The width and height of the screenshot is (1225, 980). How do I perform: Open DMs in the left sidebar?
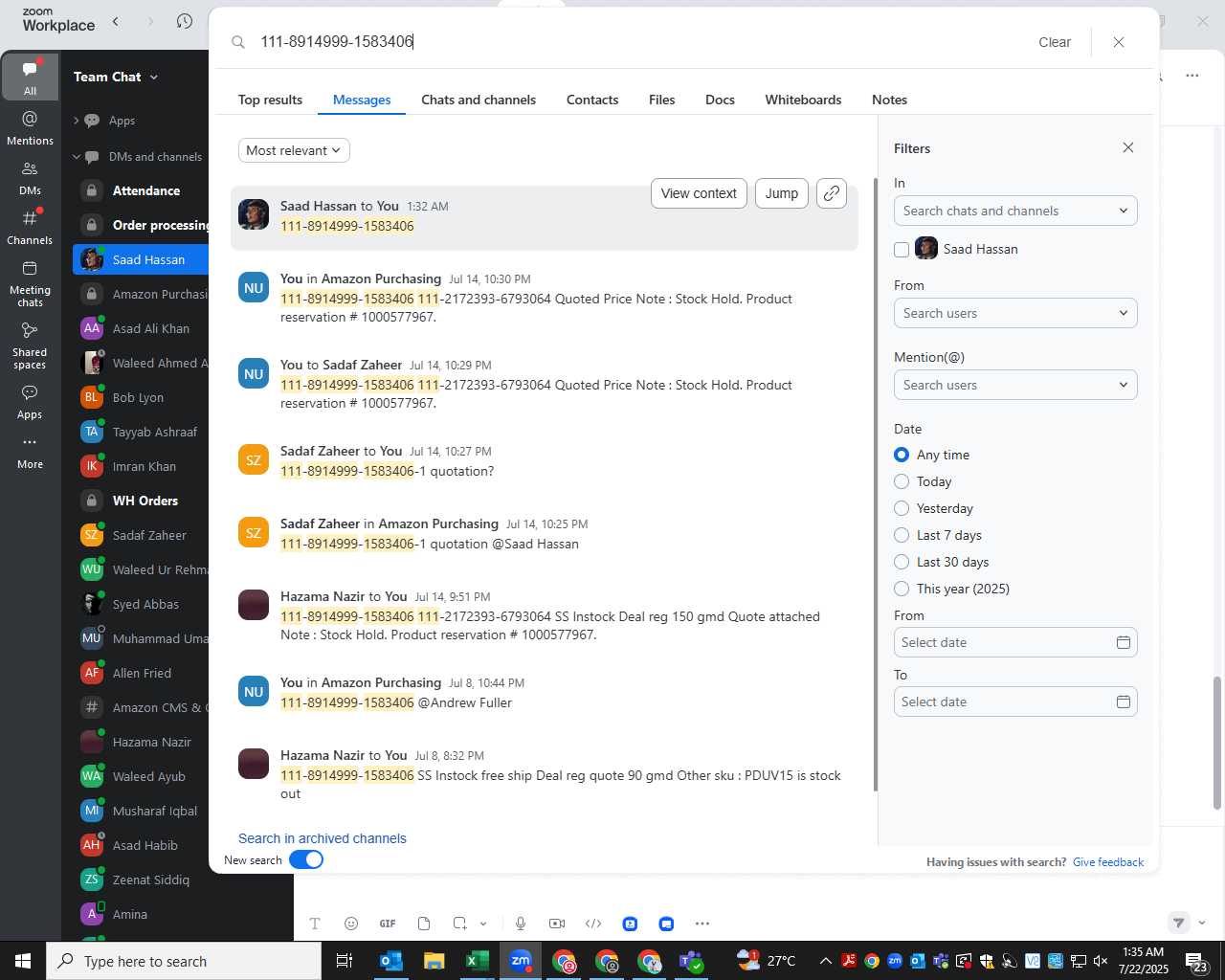click(x=30, y=177)
